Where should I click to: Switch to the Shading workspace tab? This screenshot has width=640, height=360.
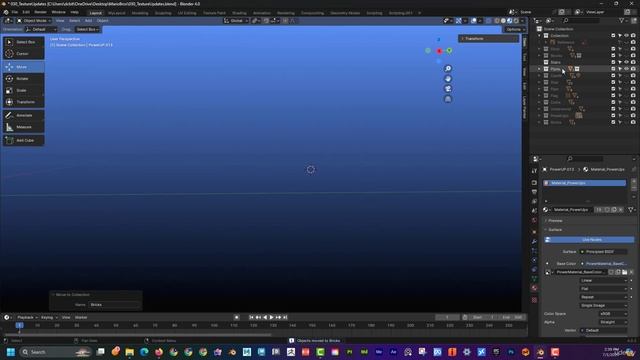pyautogui.click(x=239, y=13)
